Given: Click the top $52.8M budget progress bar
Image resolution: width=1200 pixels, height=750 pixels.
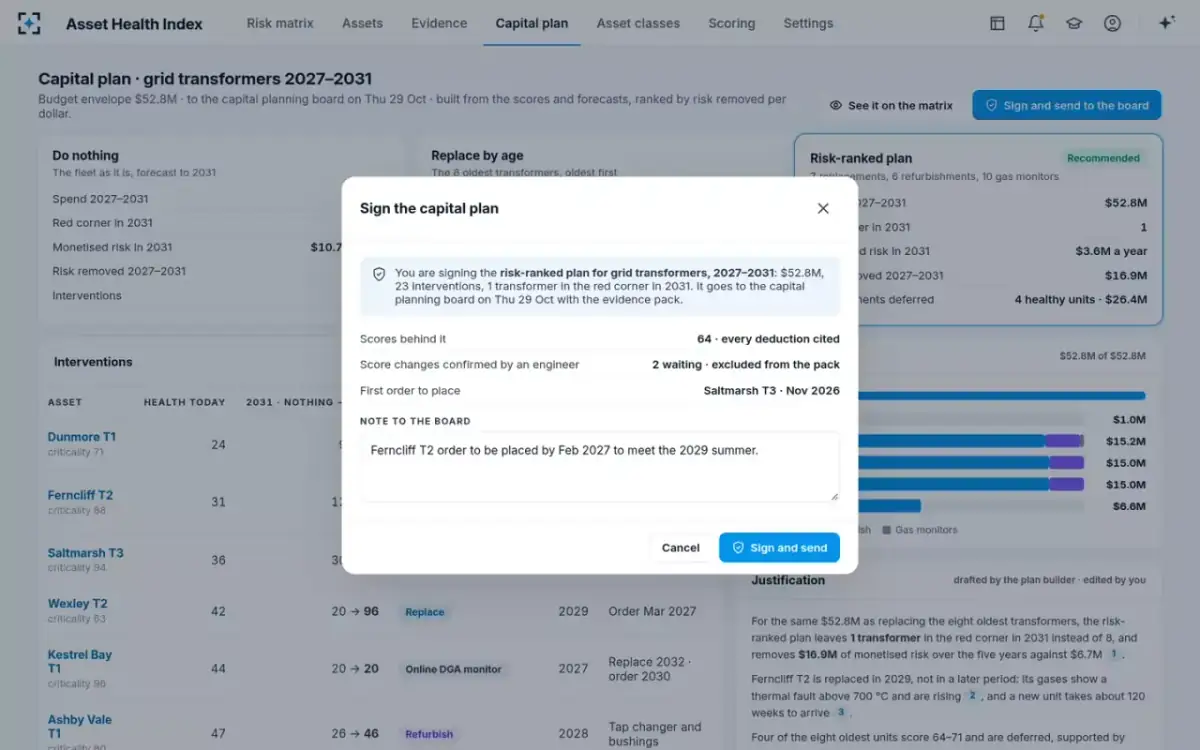Looking at the screenshot, I should click(x=1001, y=396).
